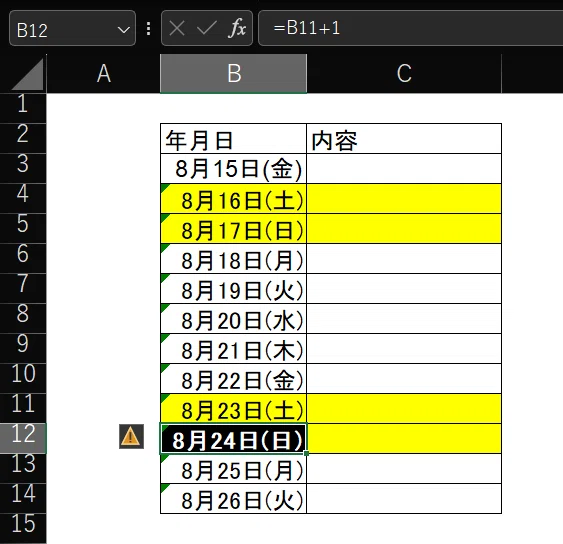Select cell with 8月15日(金)
Viewport: 563px width, 544px height.
(x=233, y=168)
